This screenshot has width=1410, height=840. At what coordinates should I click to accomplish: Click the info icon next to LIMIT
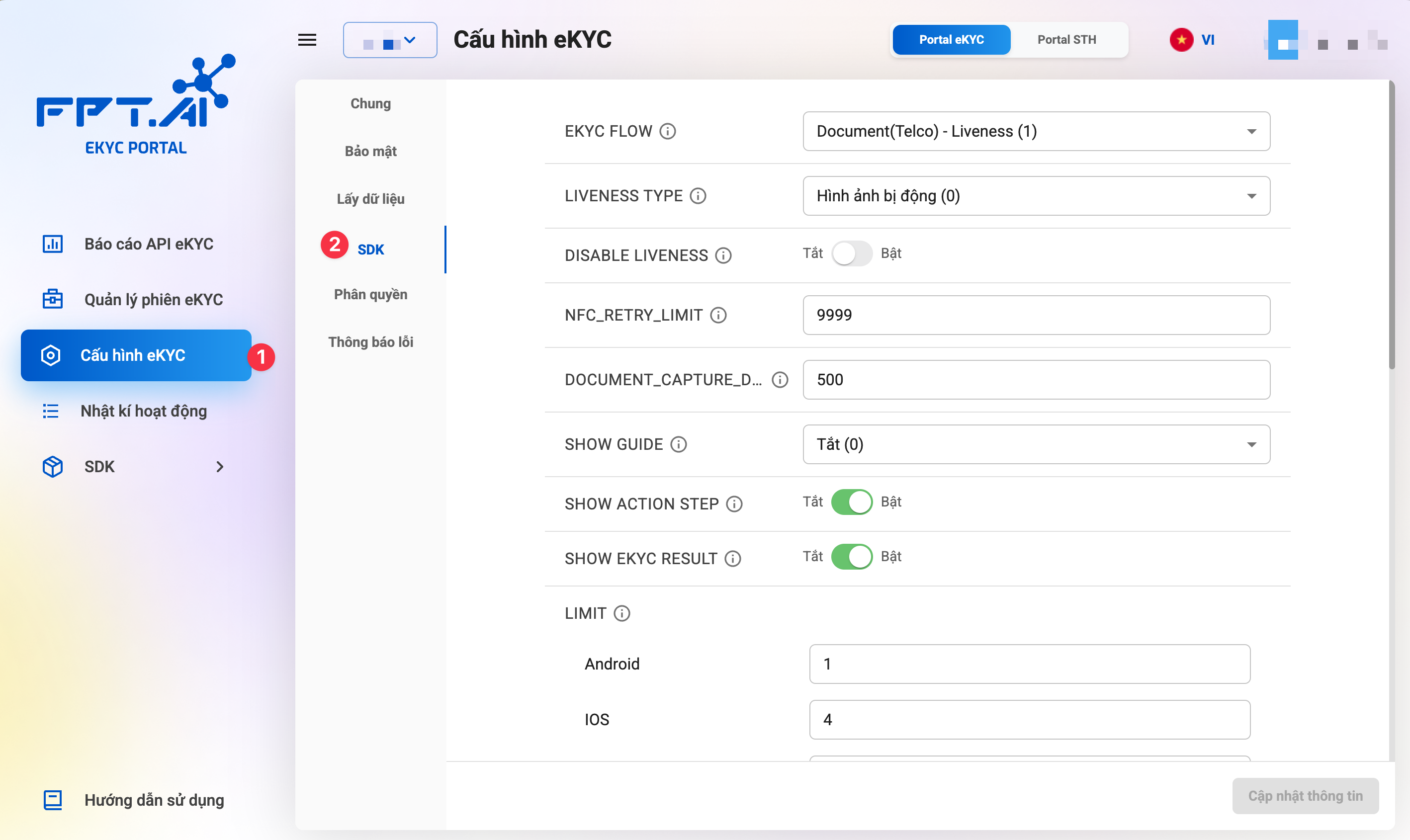[x=622, y=613]
